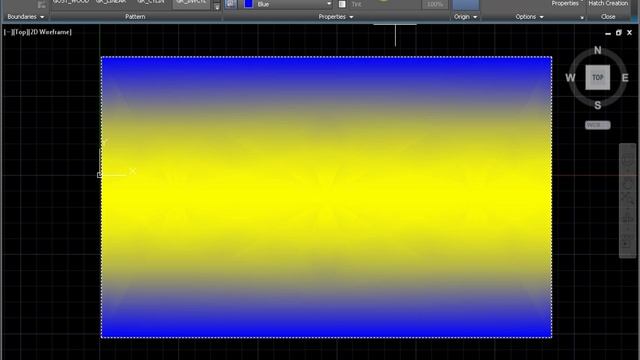Image resolution: width=640 pixels, height=360 pixels.
Task: Click the TOP face of ViewCube
Action: point(598,77)
